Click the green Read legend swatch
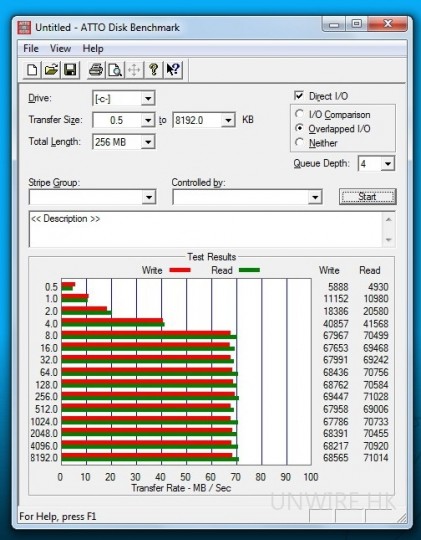421x540 pixels. [x=249, y=270]
